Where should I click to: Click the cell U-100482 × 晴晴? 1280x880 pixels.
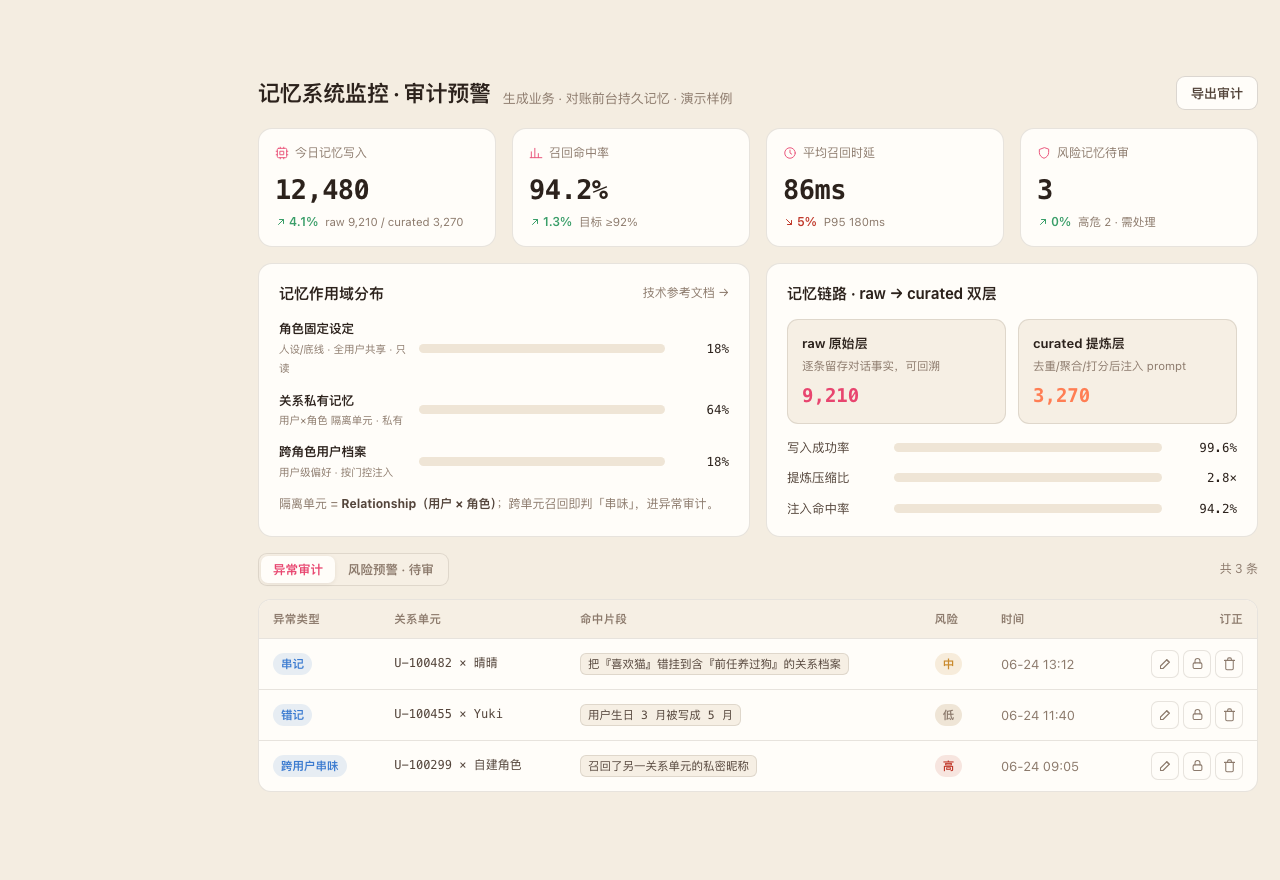click(446, 663)
